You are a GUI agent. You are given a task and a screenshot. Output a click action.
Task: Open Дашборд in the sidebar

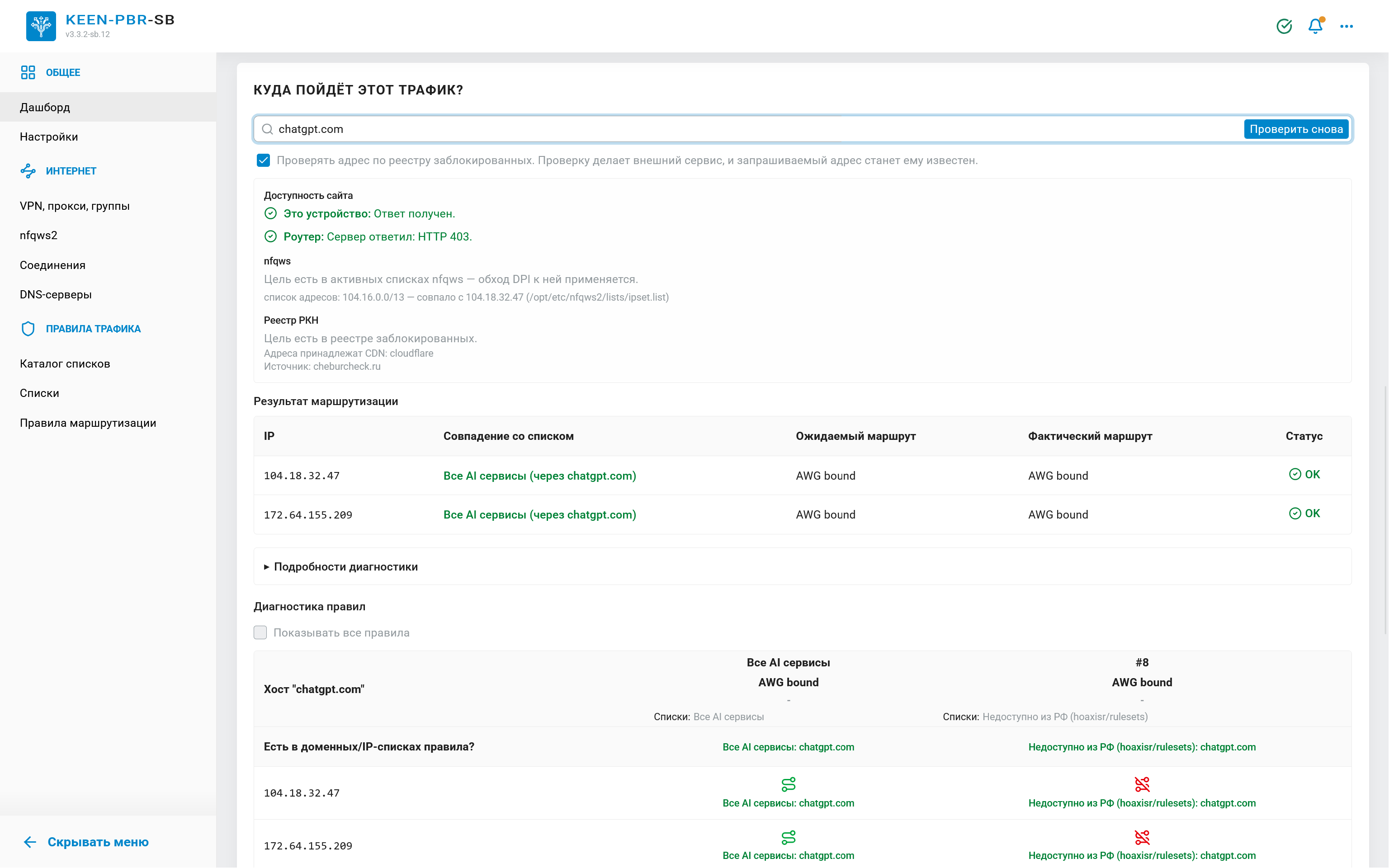(108, 107)
